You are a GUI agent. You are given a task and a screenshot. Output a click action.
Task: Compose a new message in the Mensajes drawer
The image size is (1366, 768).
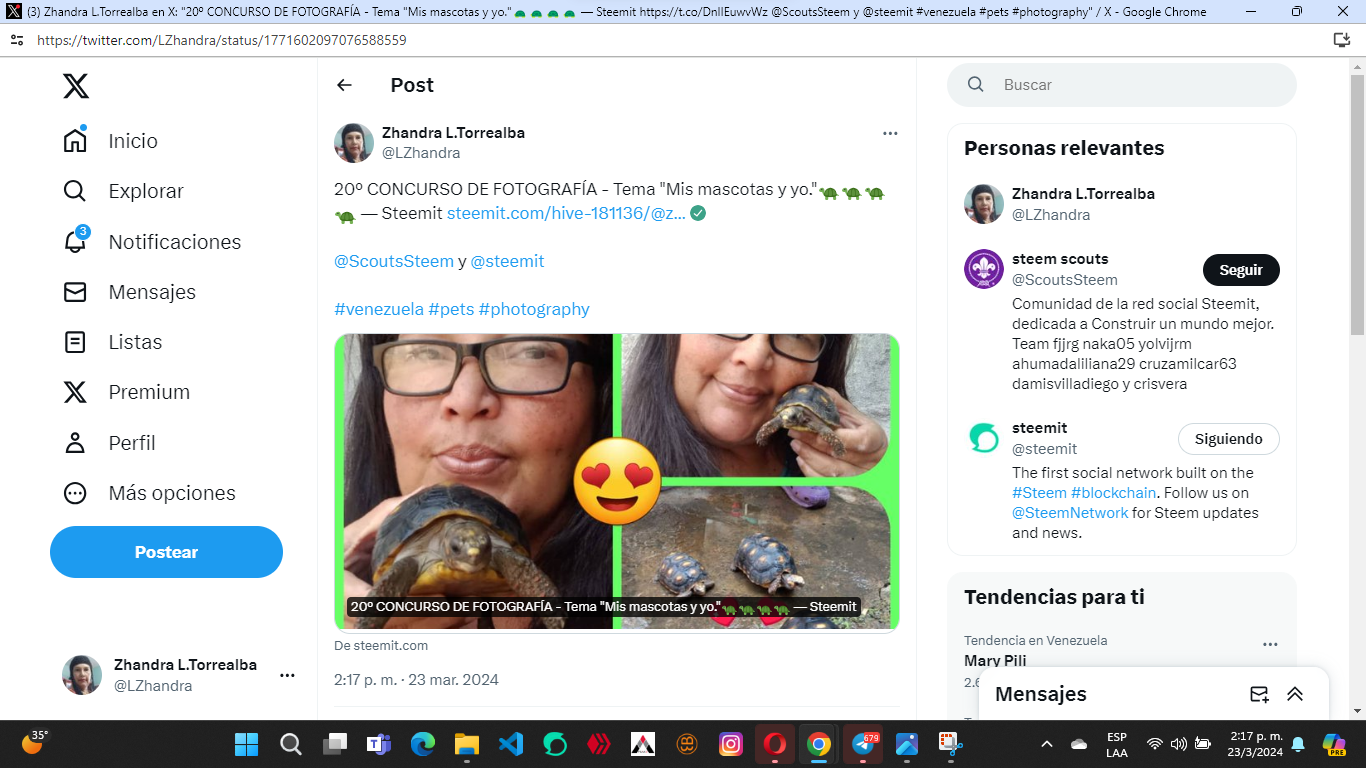(1259, 694)
